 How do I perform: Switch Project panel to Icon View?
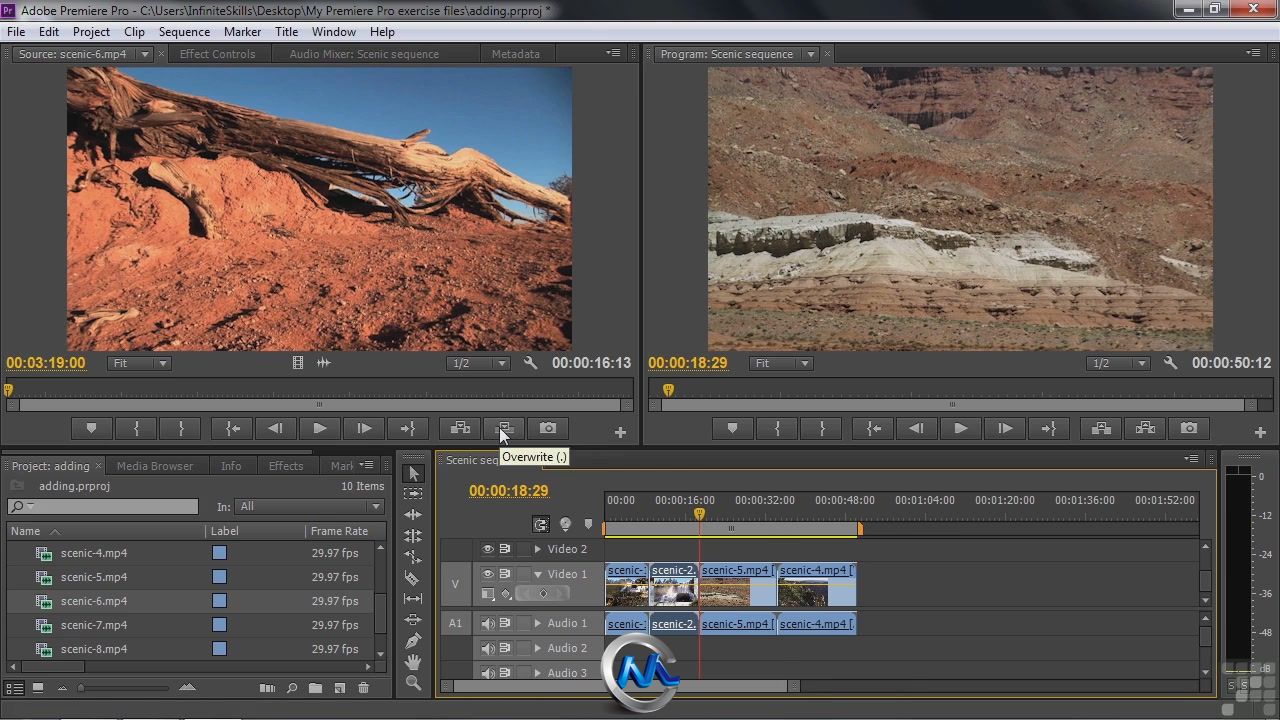click(x=38, y=688)
